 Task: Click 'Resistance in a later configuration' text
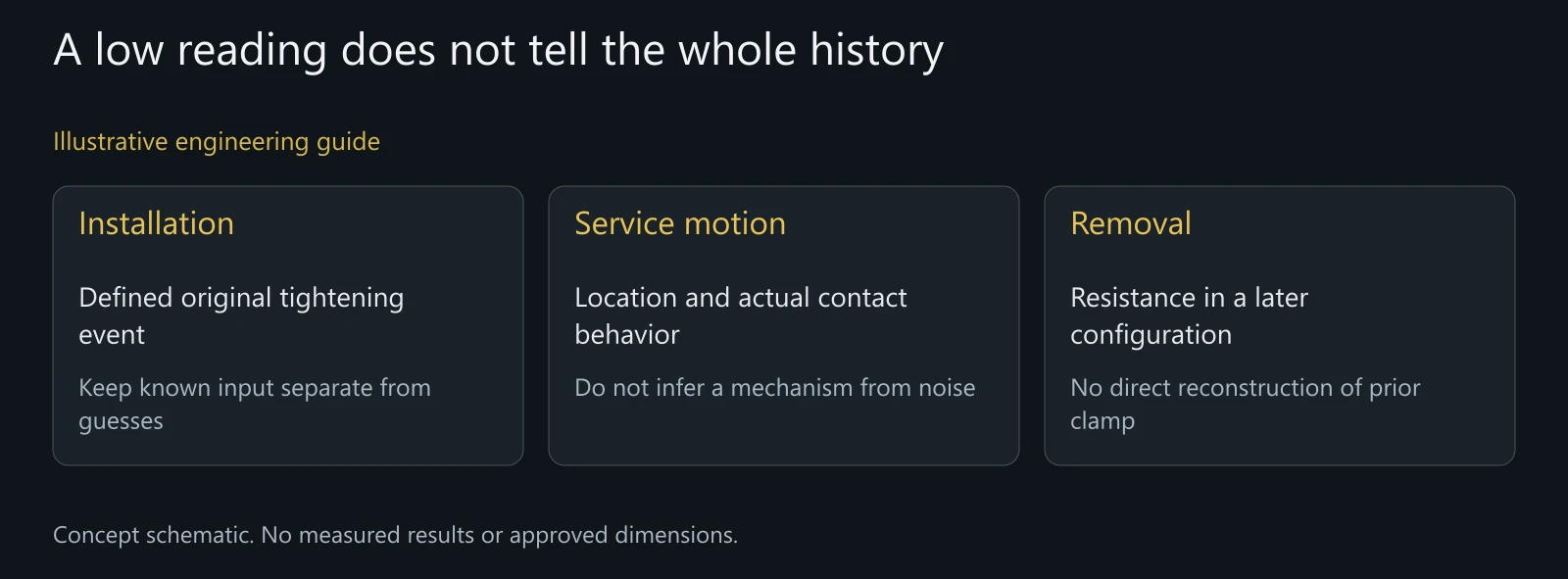pos(1189,315)
